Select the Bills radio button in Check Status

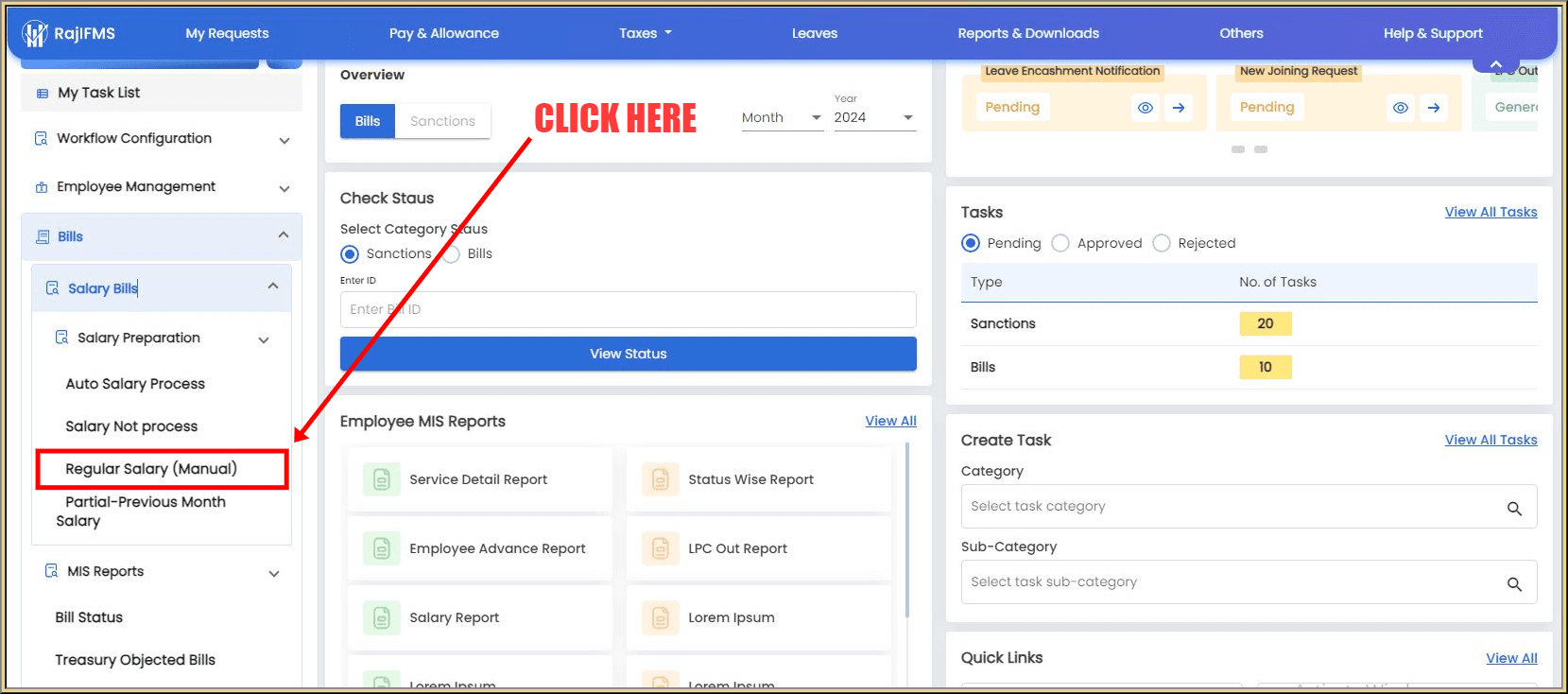pos(452,254)
